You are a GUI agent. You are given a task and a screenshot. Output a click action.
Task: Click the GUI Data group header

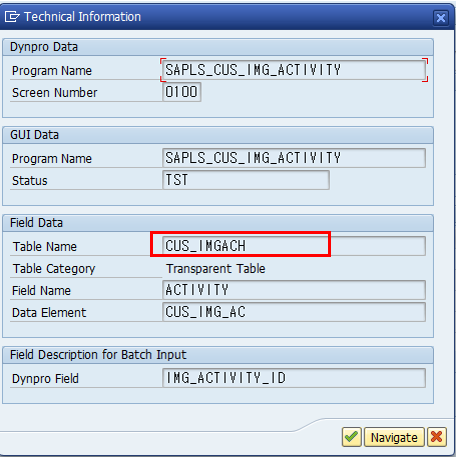pyautogui.click(x=218, y=135)
